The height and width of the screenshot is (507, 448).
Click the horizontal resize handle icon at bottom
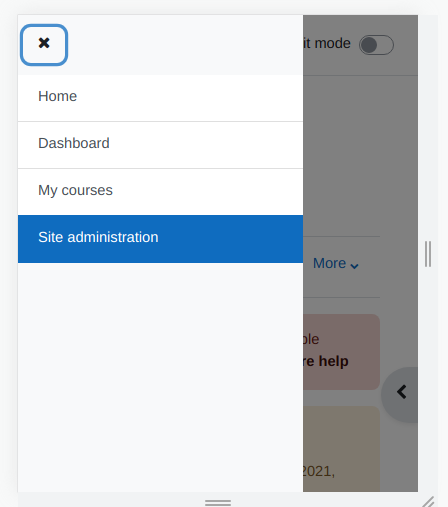coord(218,502)
